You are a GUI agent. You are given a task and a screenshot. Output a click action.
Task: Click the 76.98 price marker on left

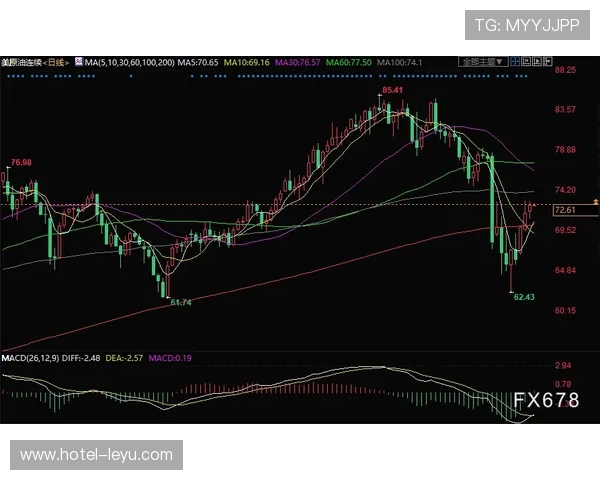coord(21,162)
